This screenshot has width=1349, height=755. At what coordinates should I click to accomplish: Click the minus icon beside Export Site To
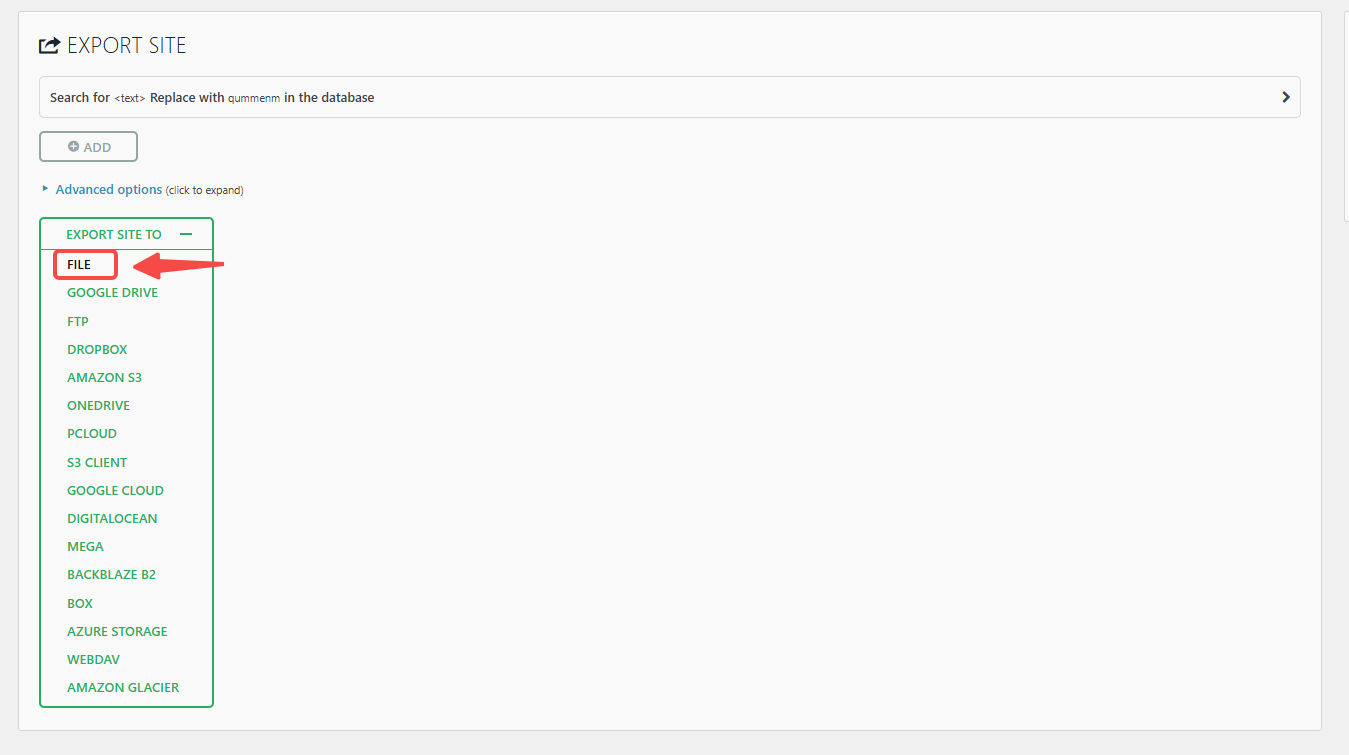(186, 234)
